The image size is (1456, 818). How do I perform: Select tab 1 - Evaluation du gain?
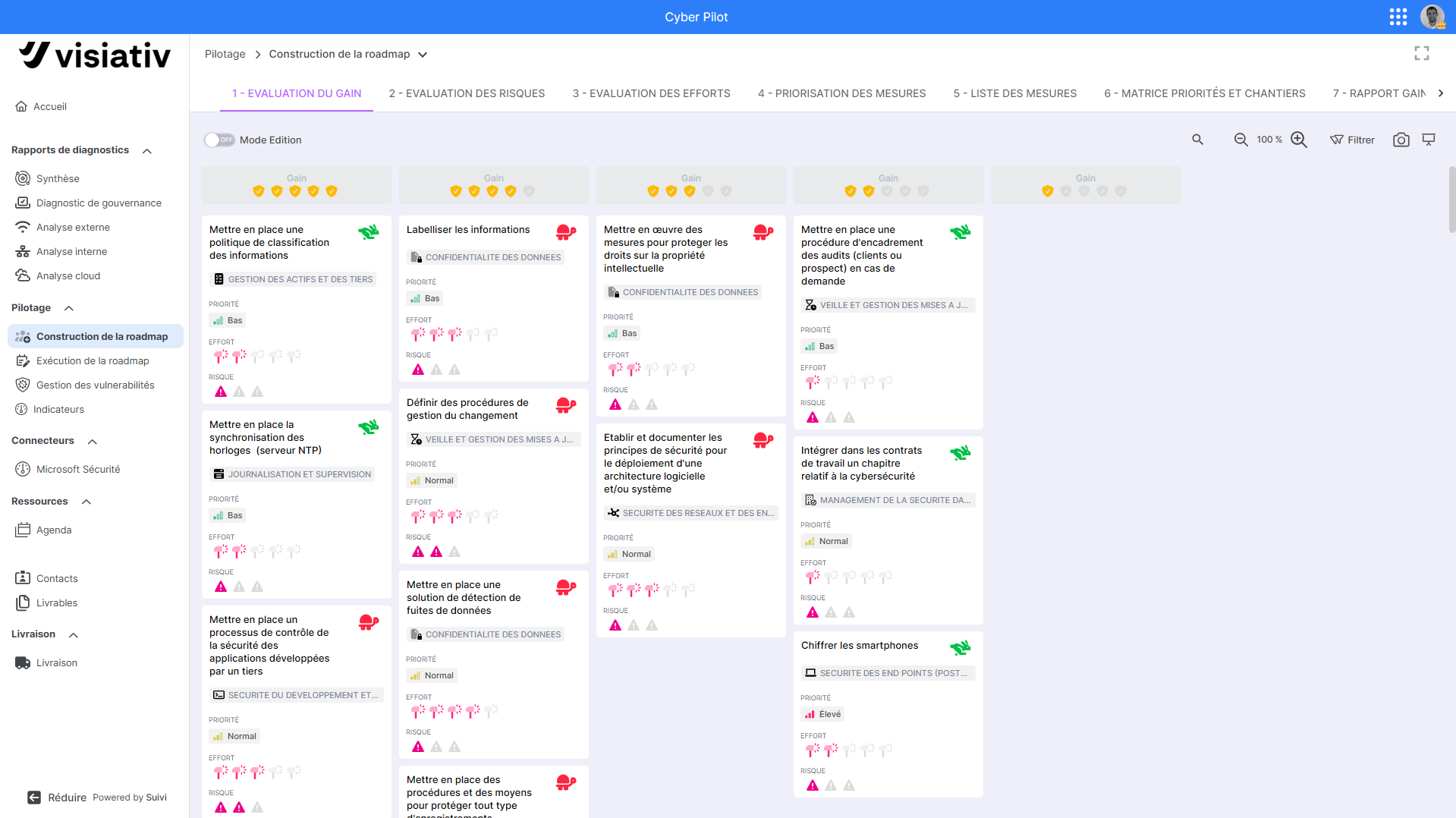point(297,93)
